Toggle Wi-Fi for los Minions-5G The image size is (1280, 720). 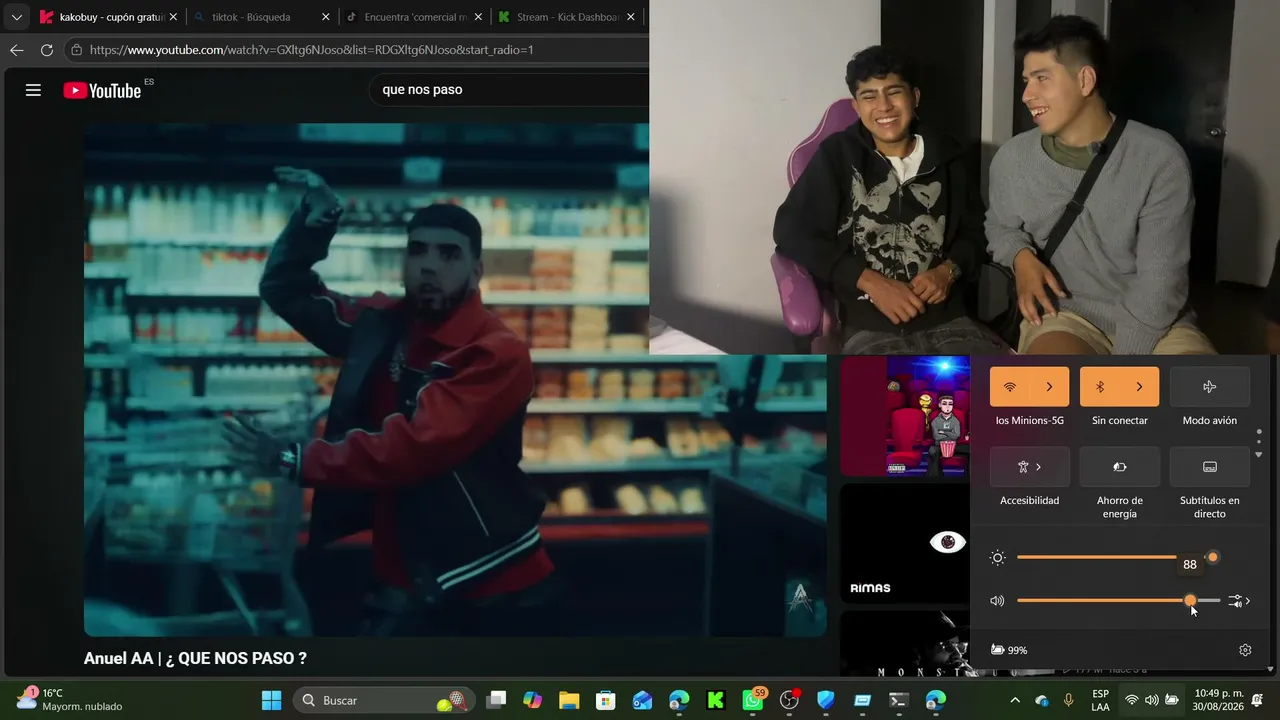tap(1010, 387)
